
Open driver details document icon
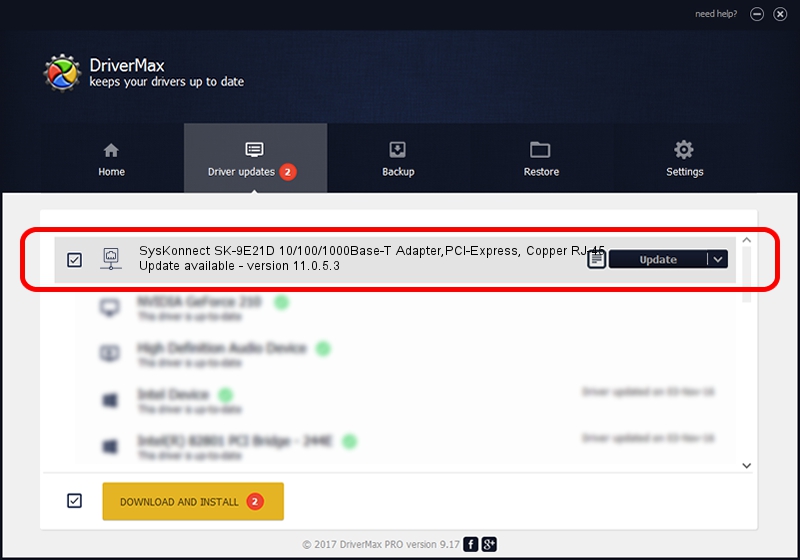(597, 260)
